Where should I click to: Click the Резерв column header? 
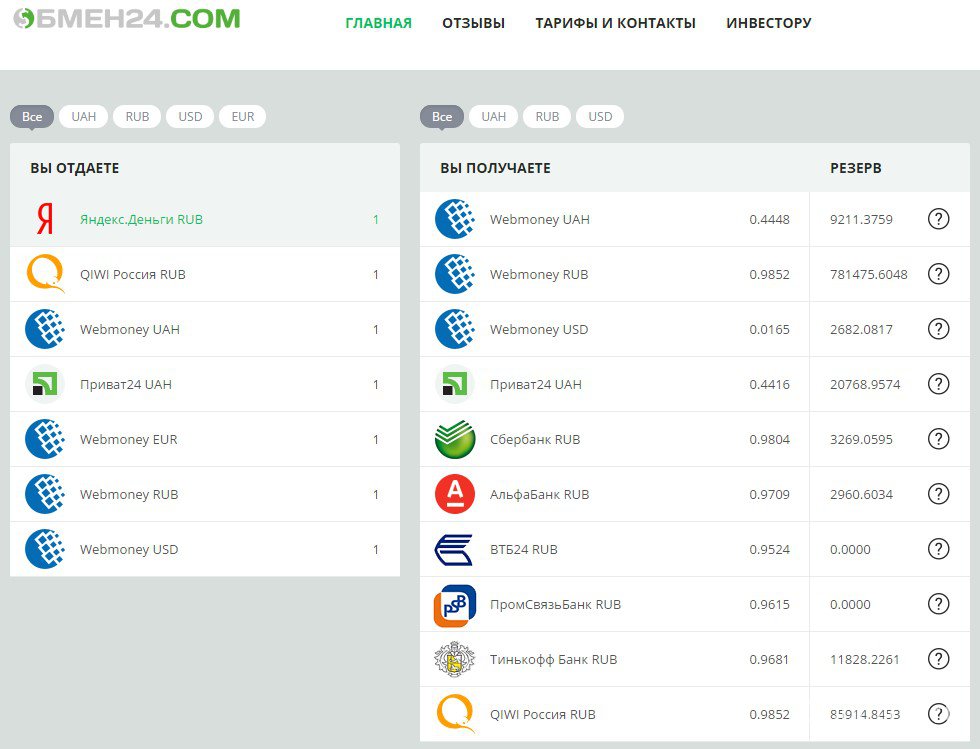tap(856, 168)
